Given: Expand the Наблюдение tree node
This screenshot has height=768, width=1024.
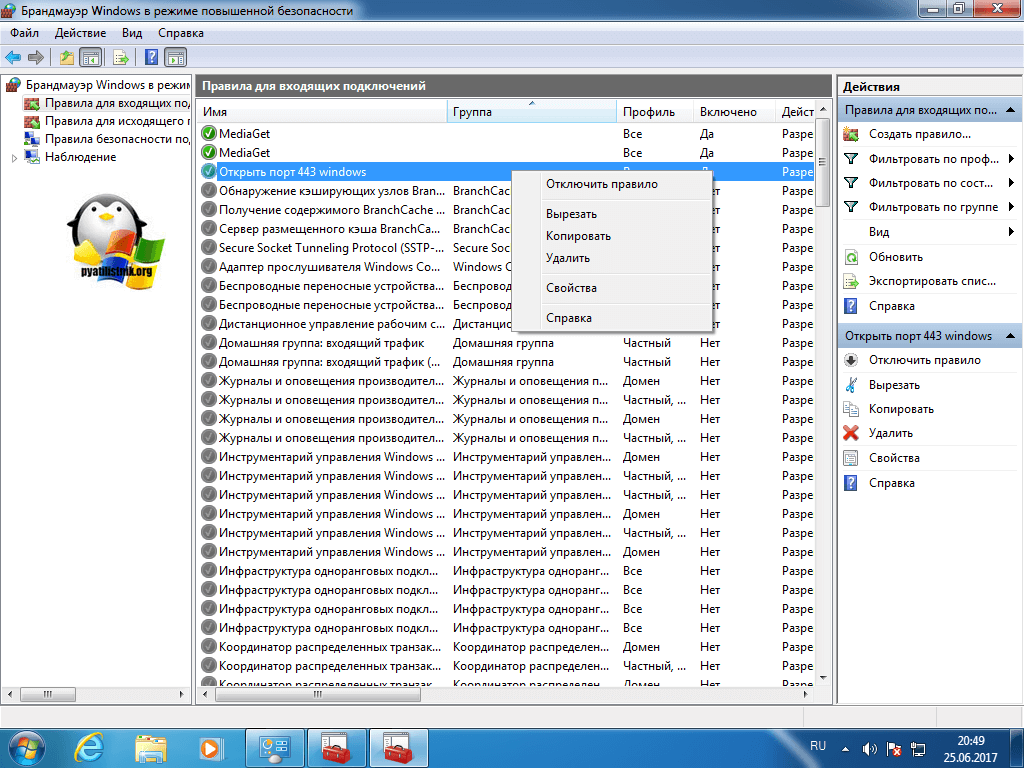Looking at the screenshot, I should 14,158.
